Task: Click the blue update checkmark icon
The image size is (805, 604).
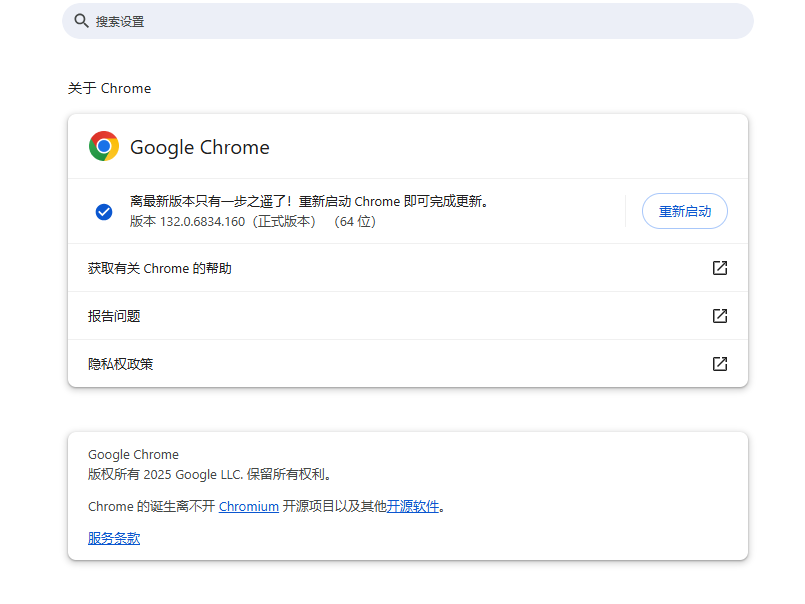Action: (x=104, y=212)
